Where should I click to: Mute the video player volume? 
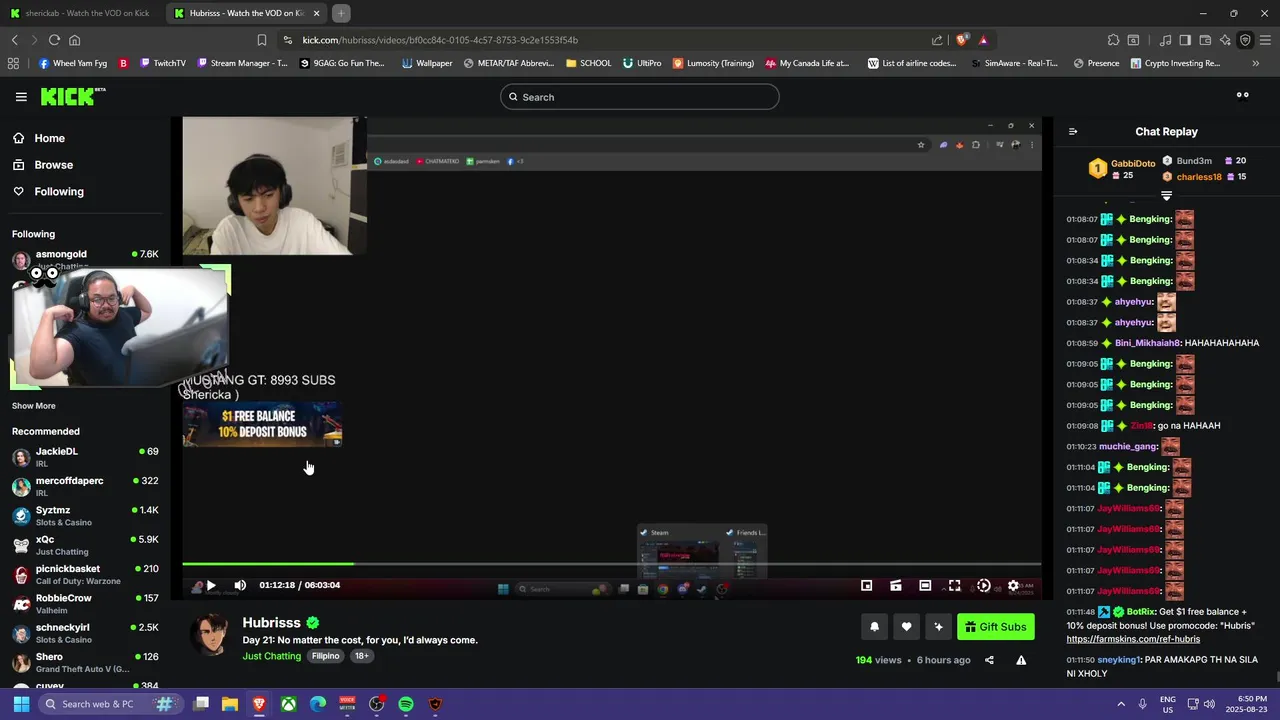point(240,585)
